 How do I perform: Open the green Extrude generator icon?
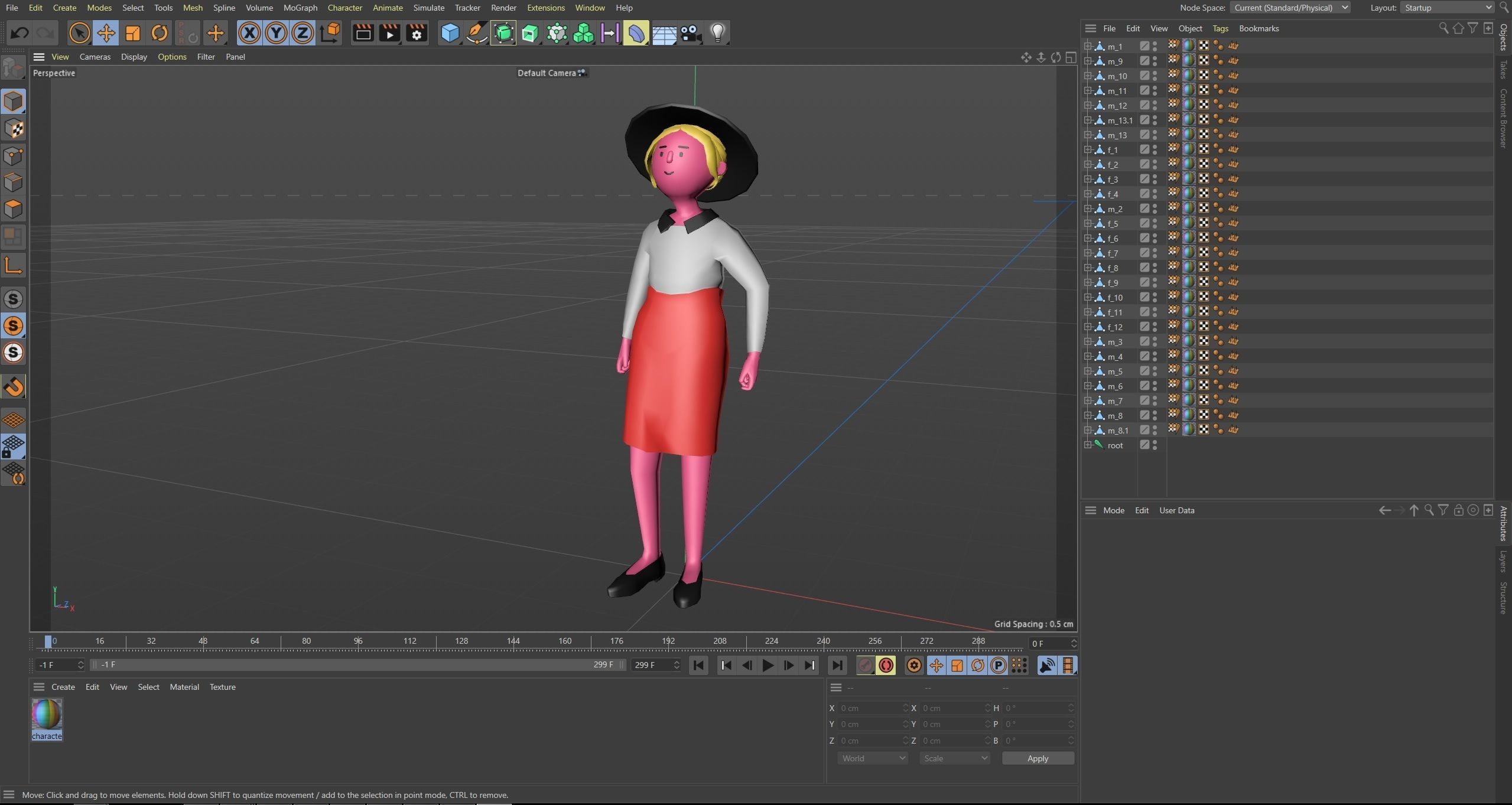tap(530, 33)
